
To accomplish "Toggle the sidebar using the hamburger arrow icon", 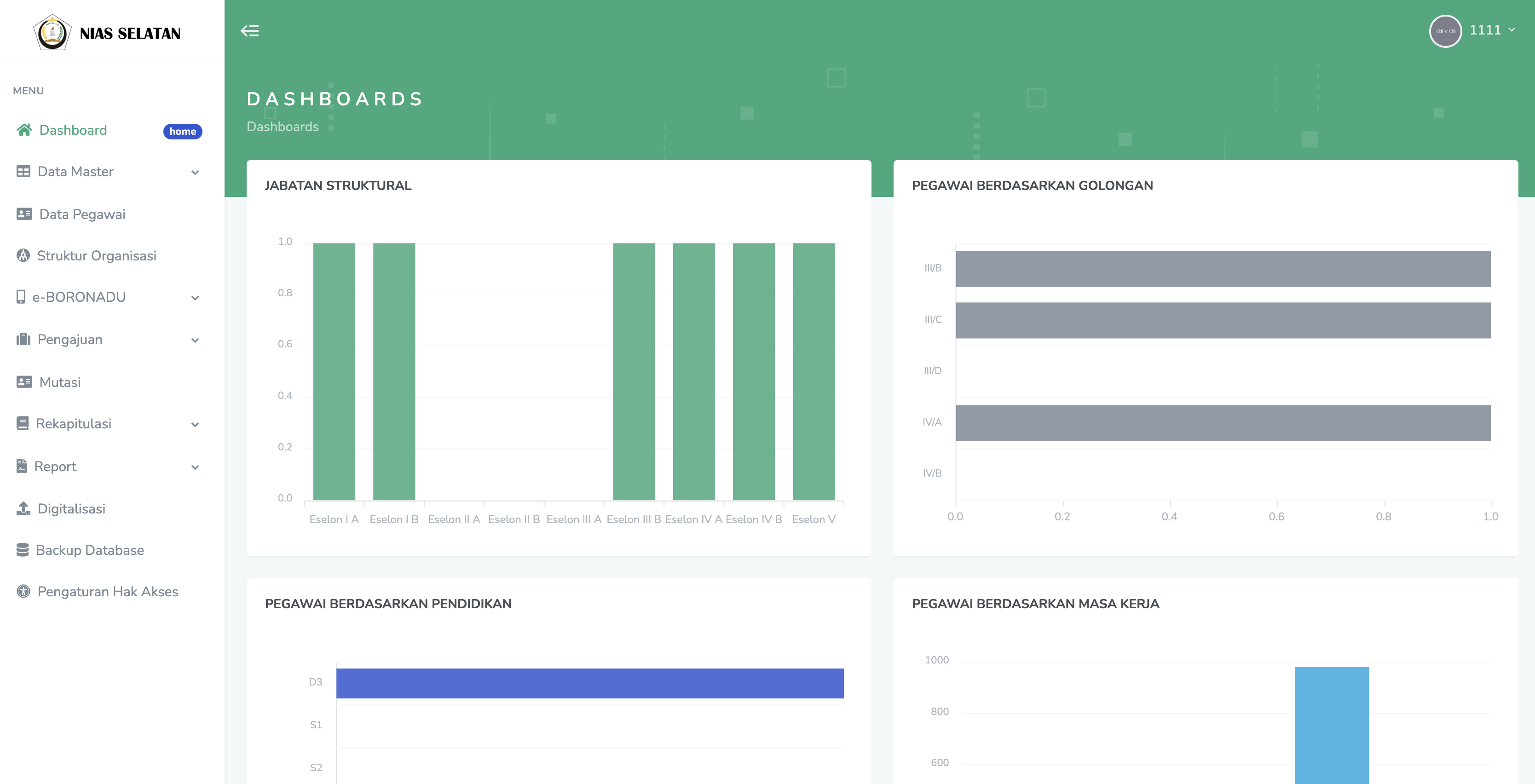I will [250, 31].
